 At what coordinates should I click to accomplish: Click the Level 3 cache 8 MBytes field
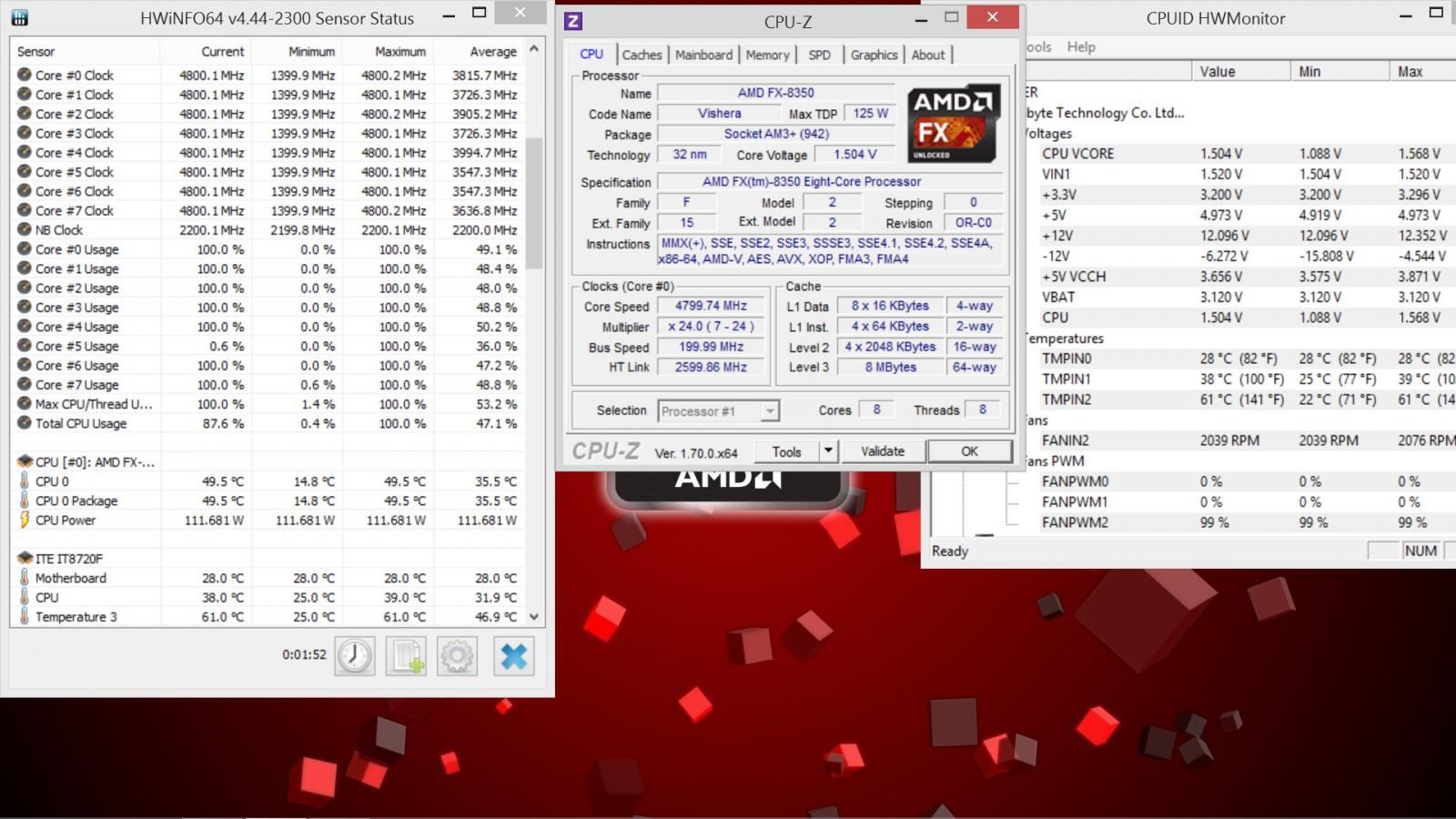tap(890, 368)
